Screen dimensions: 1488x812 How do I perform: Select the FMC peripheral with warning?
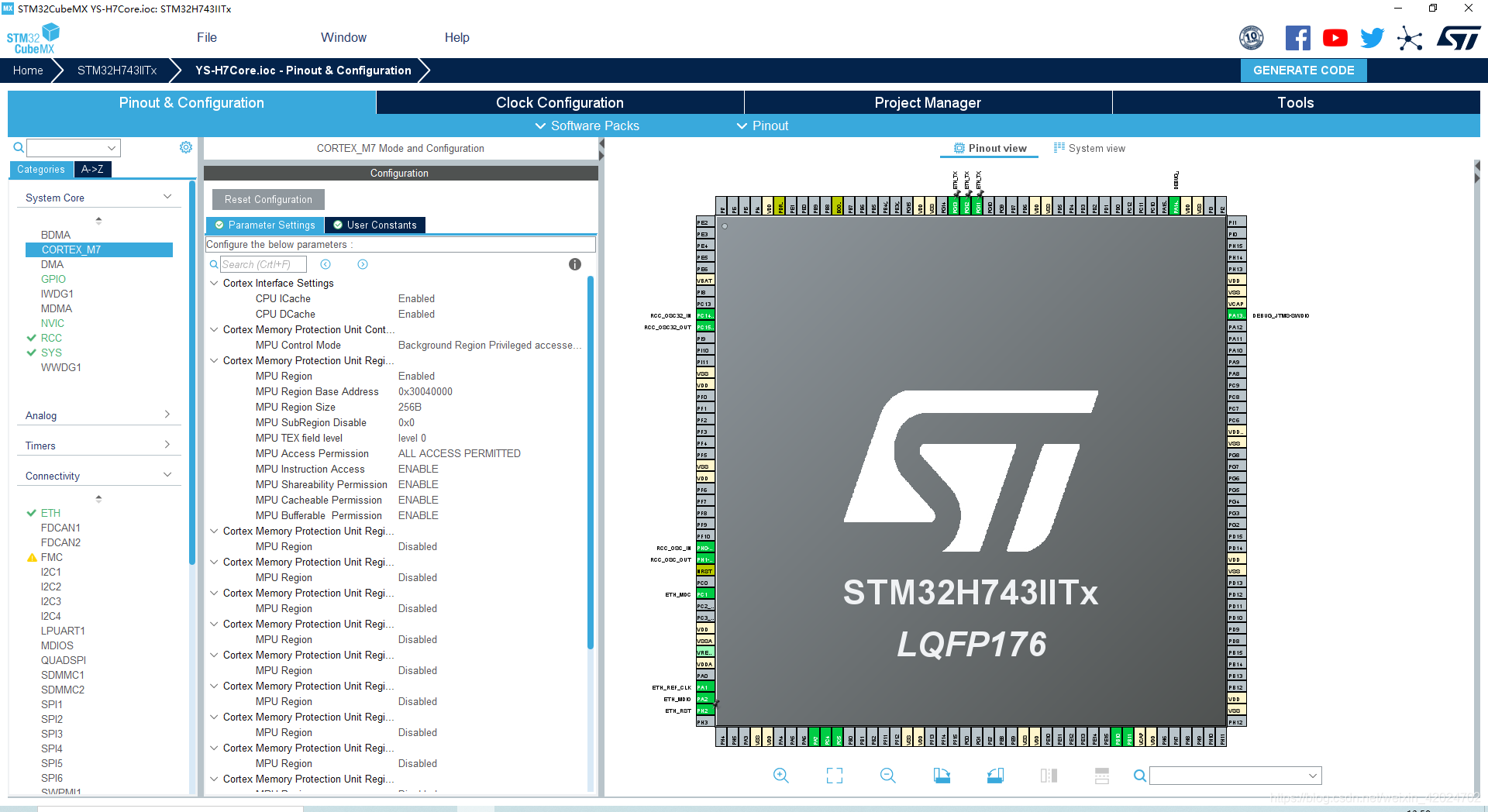(x=52, y=557)
